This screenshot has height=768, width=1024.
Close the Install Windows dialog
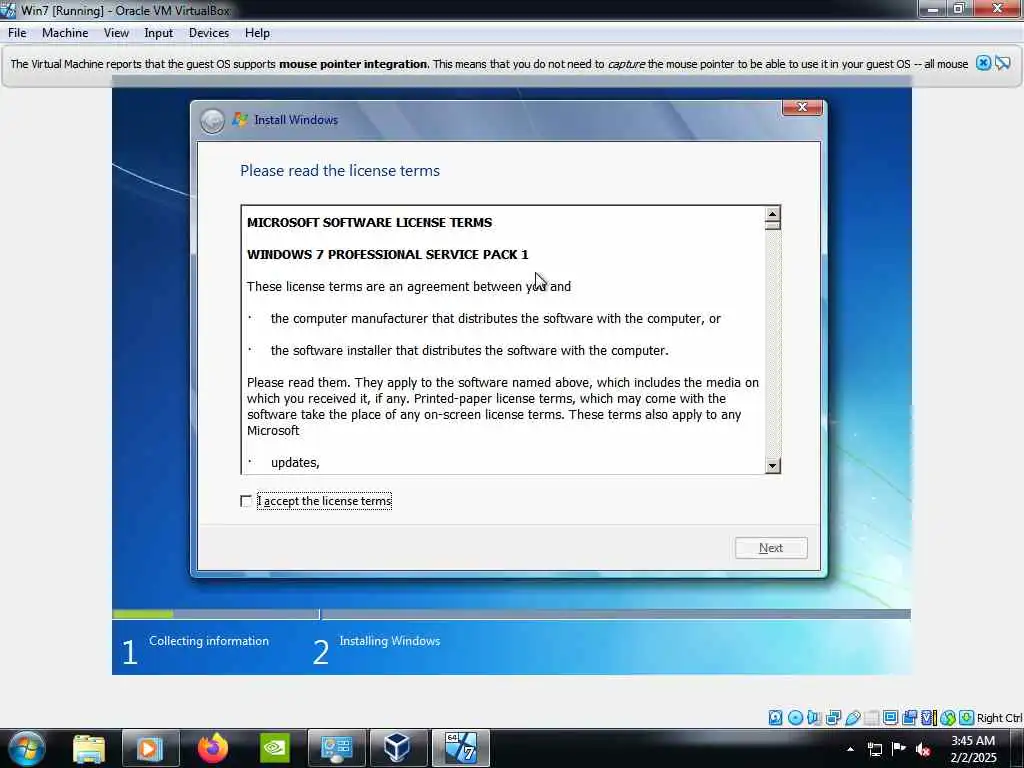[803, 108]
